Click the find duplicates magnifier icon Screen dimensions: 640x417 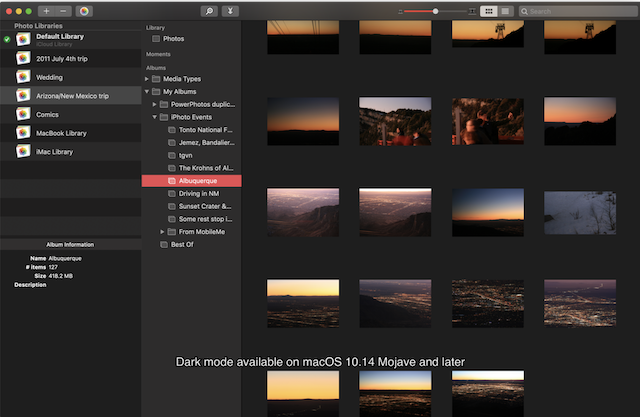pyautogui.click(x=209, y=11)
